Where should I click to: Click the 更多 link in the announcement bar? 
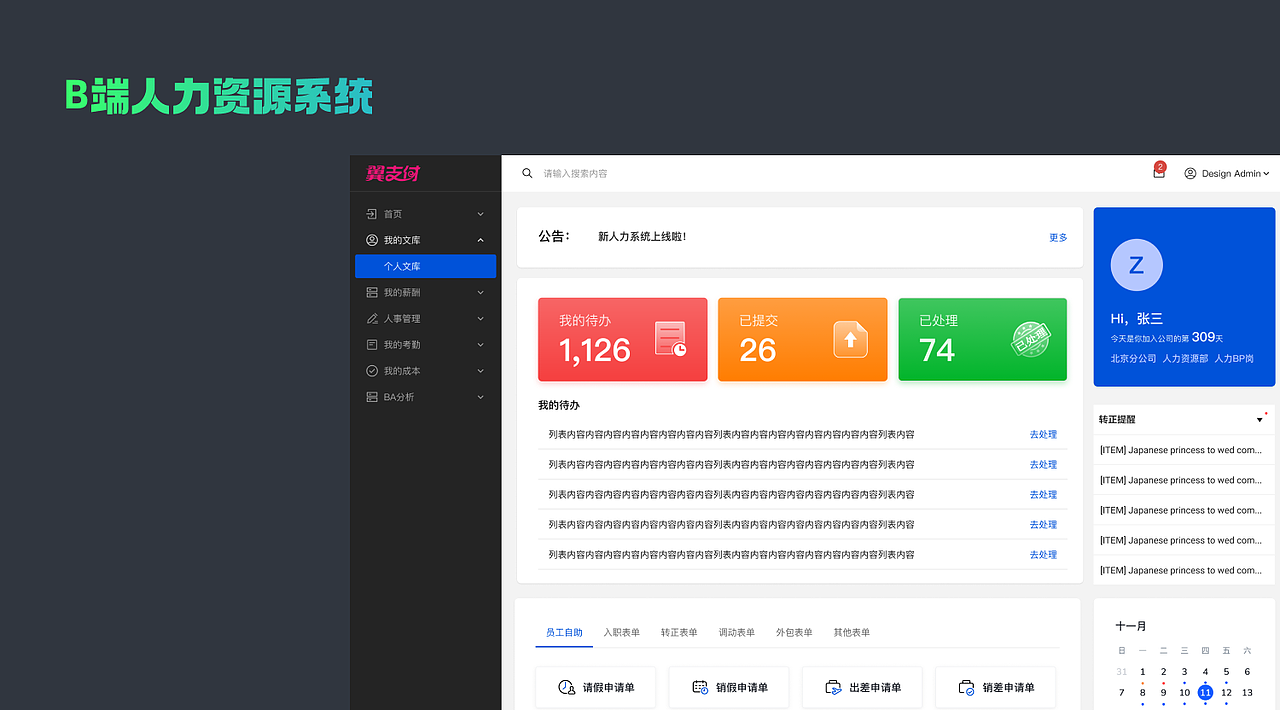(1058, 237)
